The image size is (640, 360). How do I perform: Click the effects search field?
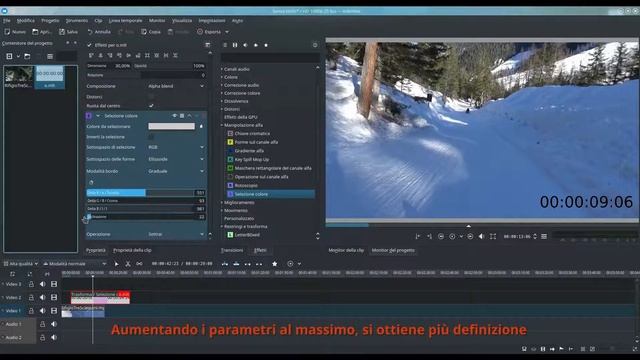point(270,58)
